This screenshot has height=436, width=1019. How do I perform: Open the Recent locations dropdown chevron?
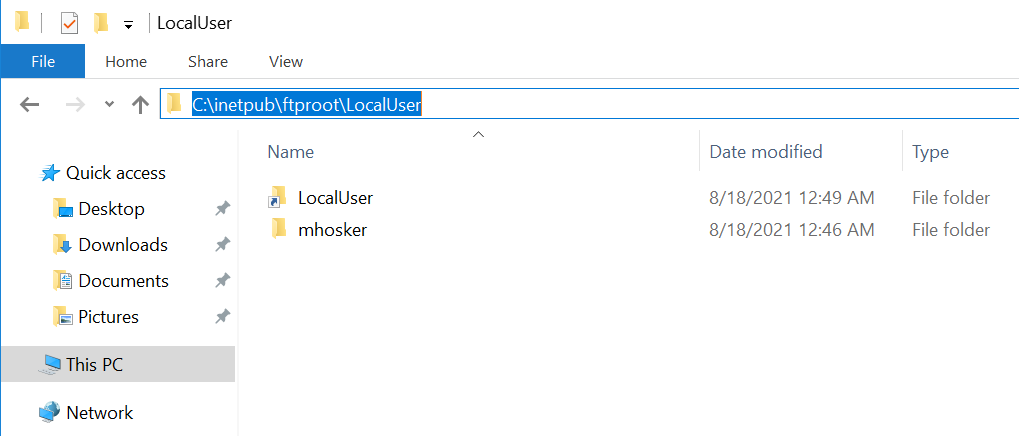[x=109, y=104]
